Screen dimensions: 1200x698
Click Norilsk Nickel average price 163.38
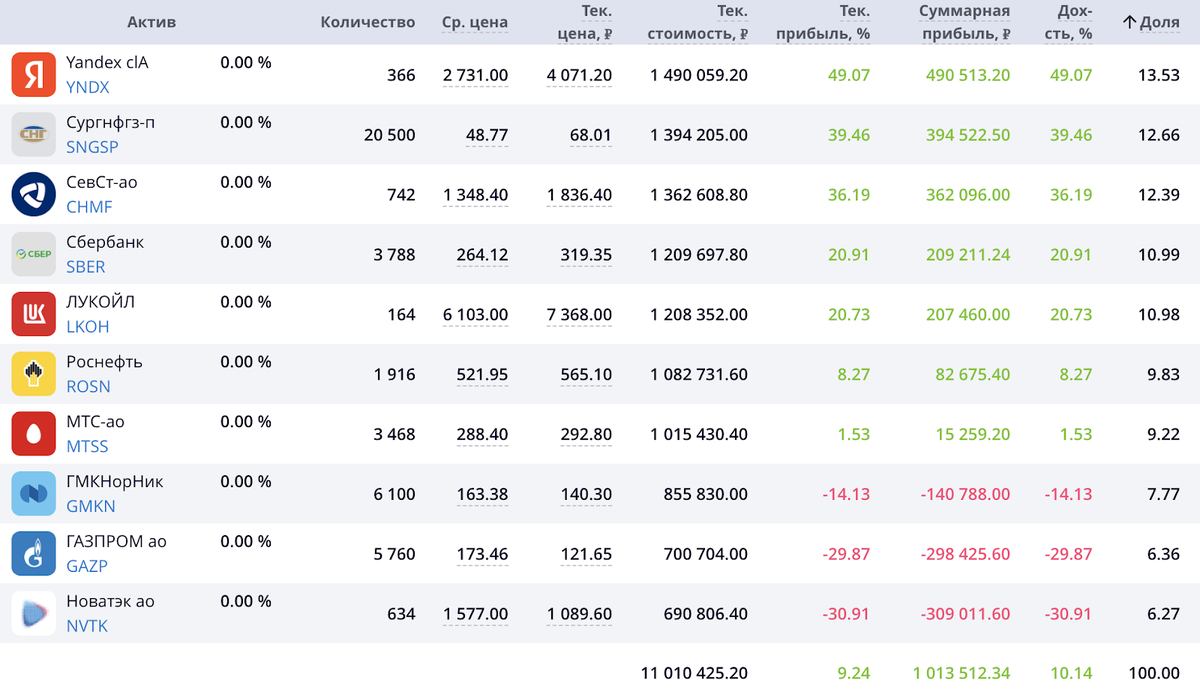[482, 494]
